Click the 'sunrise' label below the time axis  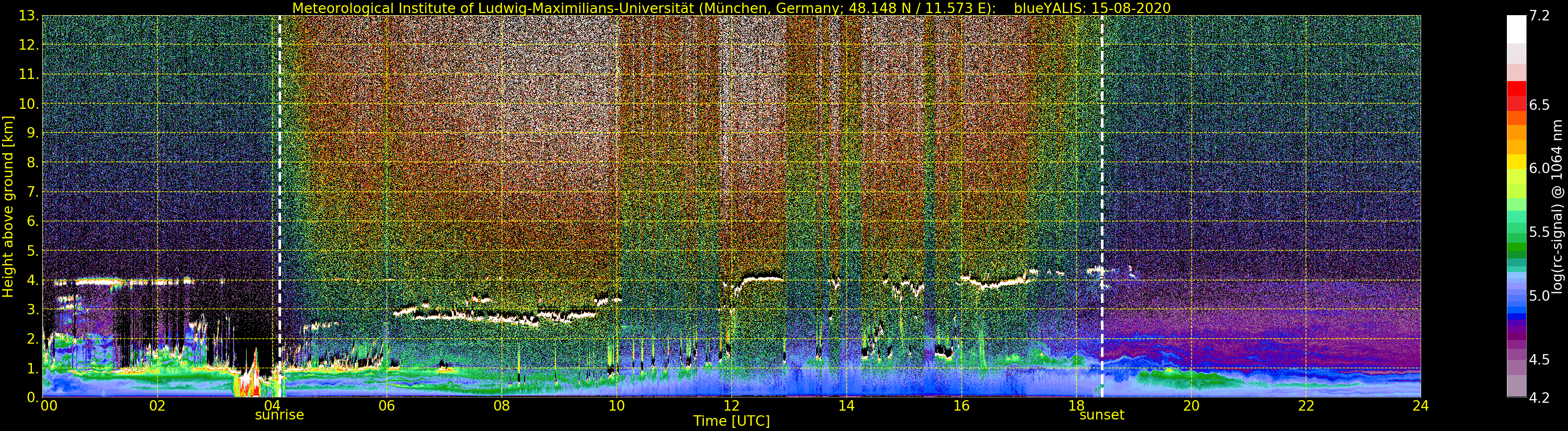pyautogui.click(x=280, y=415)
